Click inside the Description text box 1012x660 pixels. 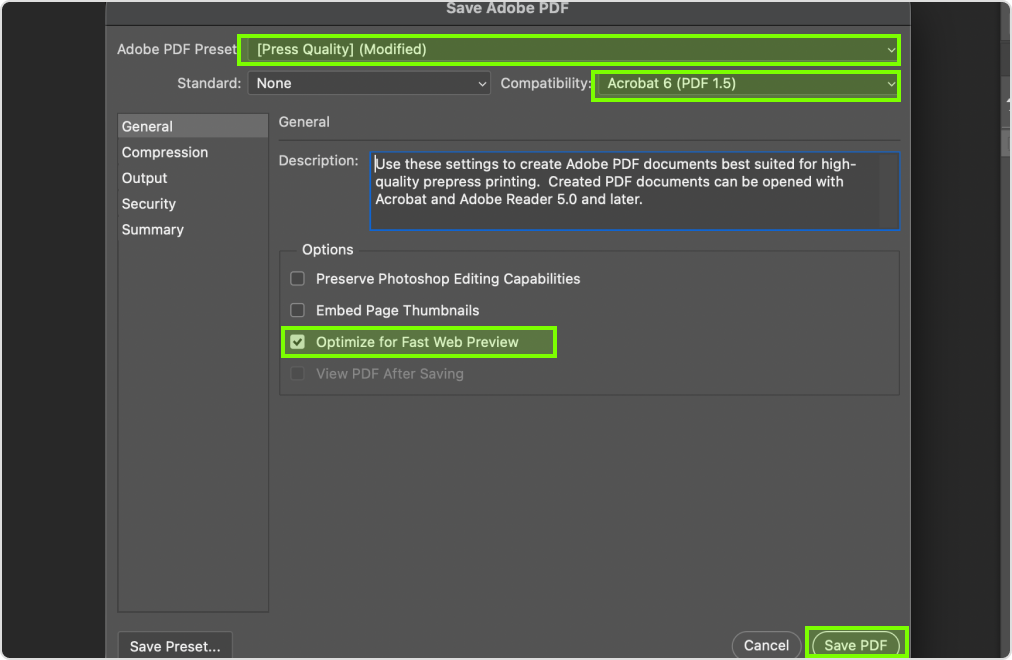point(634,190)
